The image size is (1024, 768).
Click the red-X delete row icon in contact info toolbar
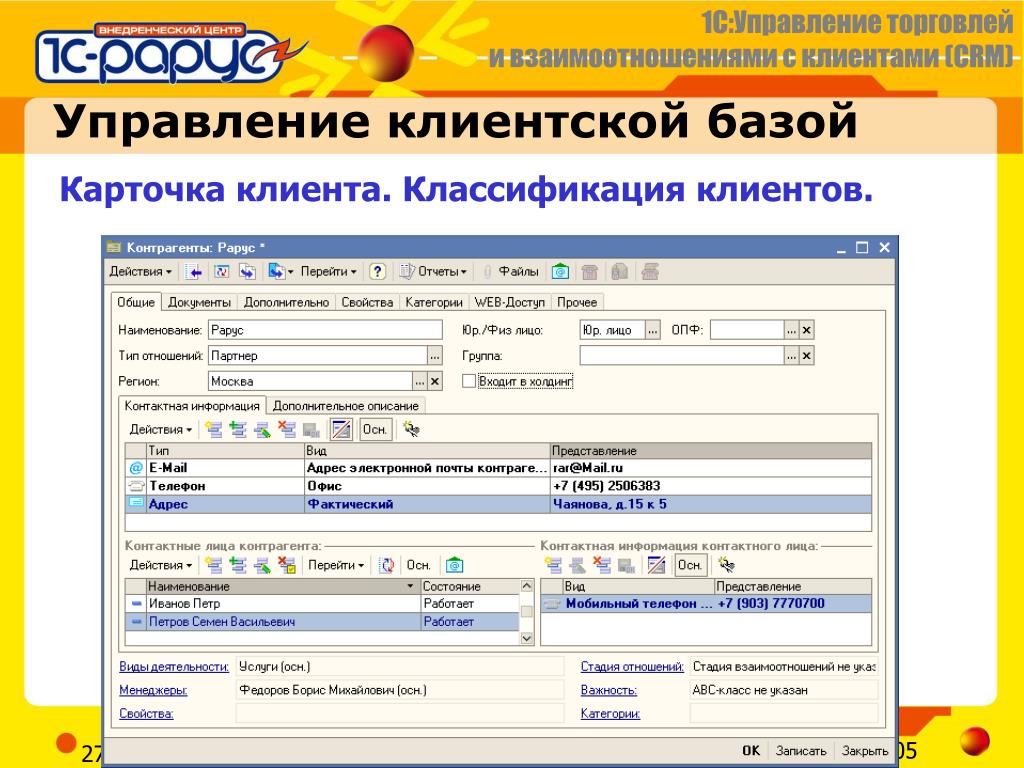(287, 430)
